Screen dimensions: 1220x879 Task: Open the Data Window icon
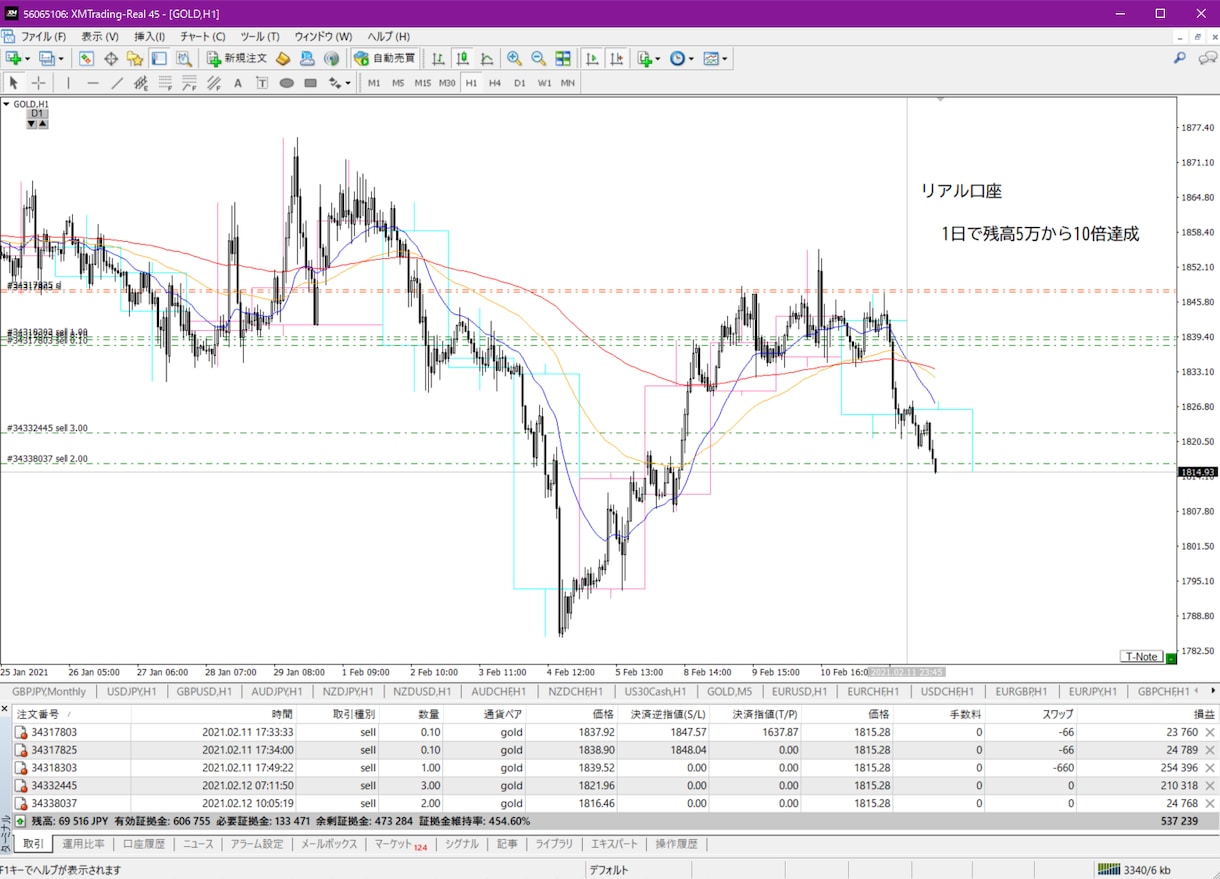(111, 59)
